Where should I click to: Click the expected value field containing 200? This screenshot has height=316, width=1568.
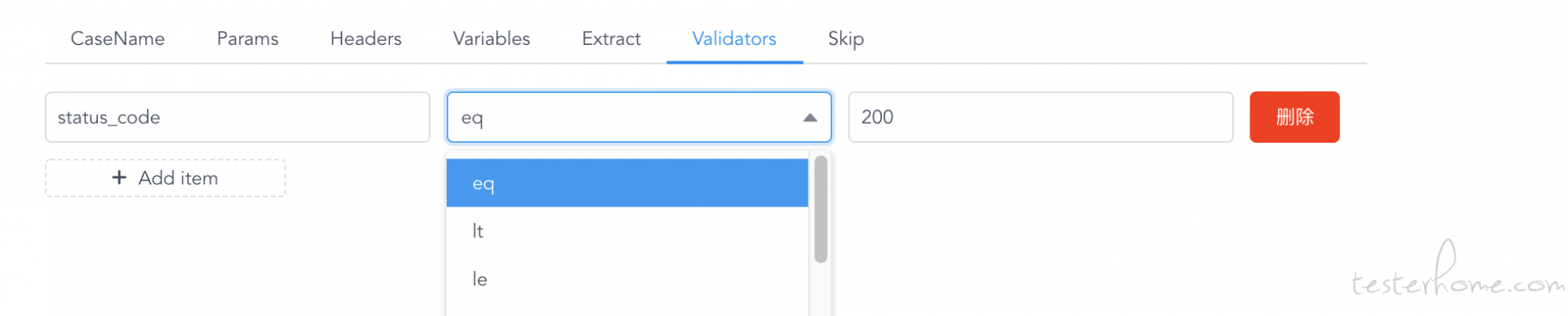pyautogui.click(x=1040, y=117)
